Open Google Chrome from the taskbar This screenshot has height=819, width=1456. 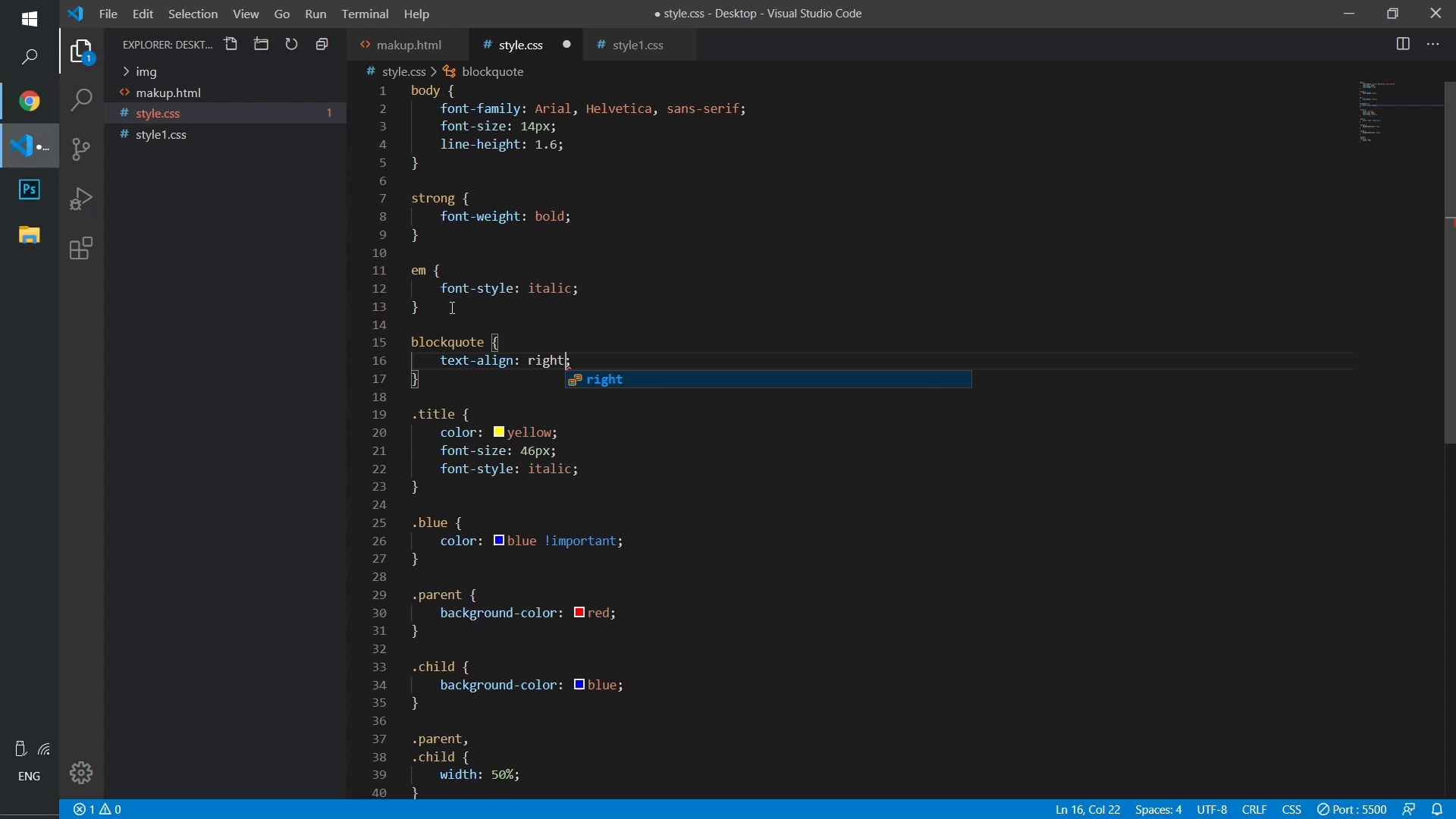(x=30, y=102)
